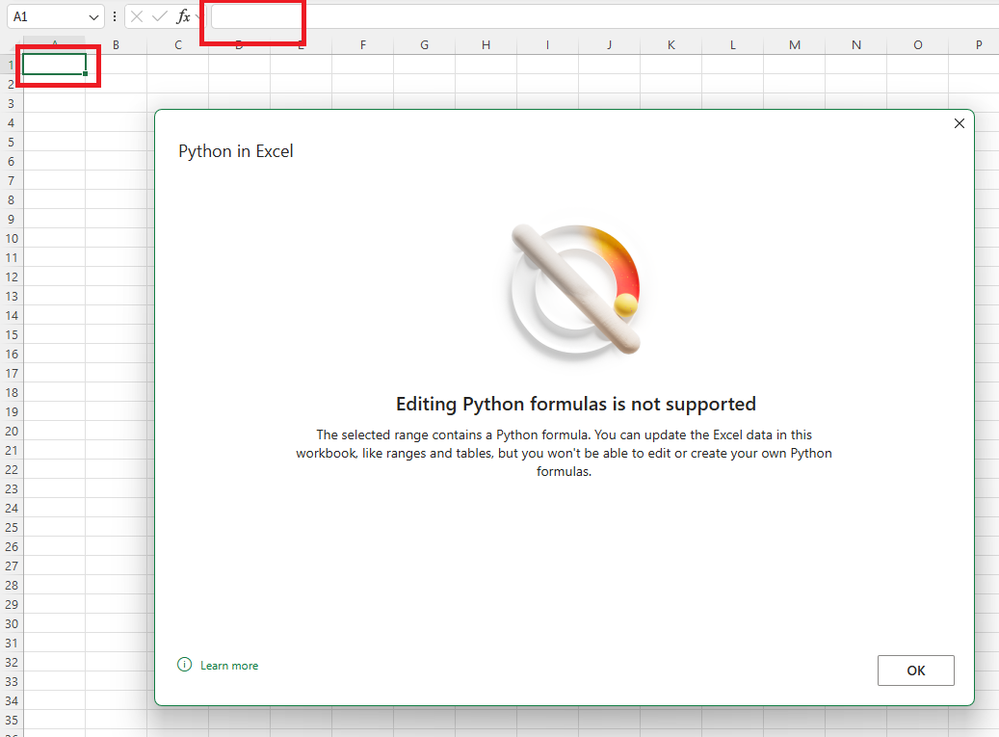This screenshot has height=737, width=999.
Task: Select row 18 header
Action: [11, 392]
